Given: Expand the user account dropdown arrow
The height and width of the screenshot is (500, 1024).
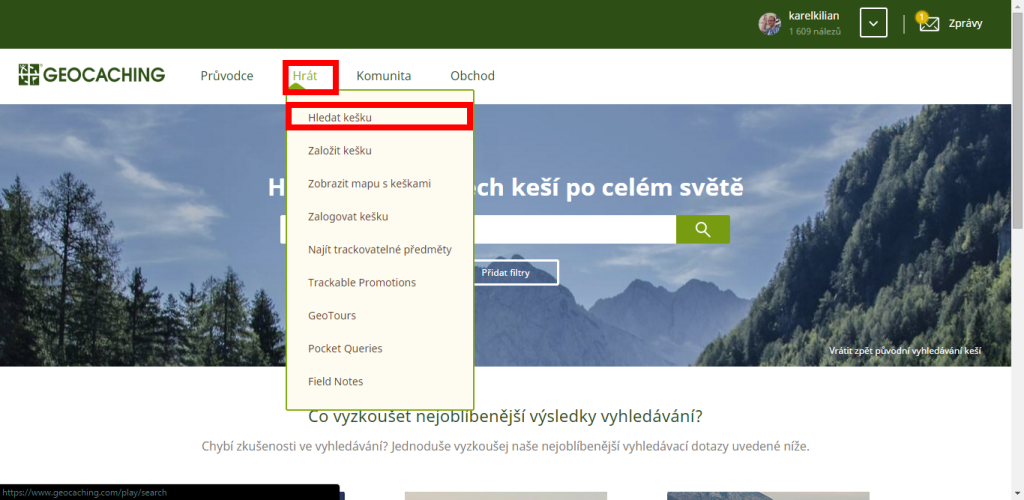Looking at the screenshot, I should (x=873, y=23).
